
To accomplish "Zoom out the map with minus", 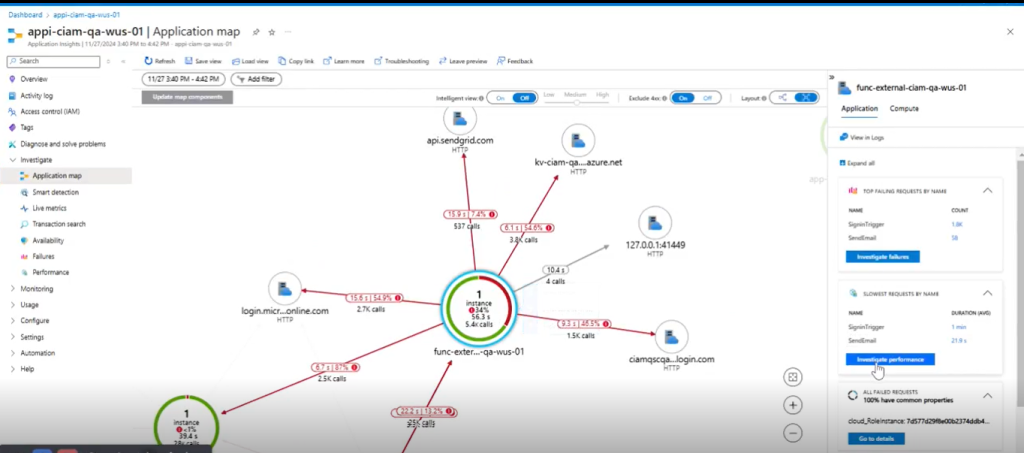I will [x=793, y=433].
